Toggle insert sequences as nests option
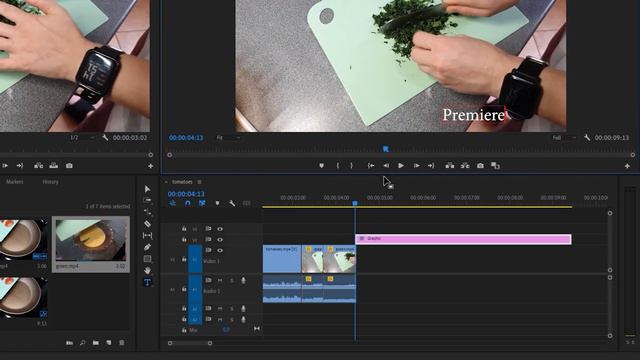 (173, 203)
